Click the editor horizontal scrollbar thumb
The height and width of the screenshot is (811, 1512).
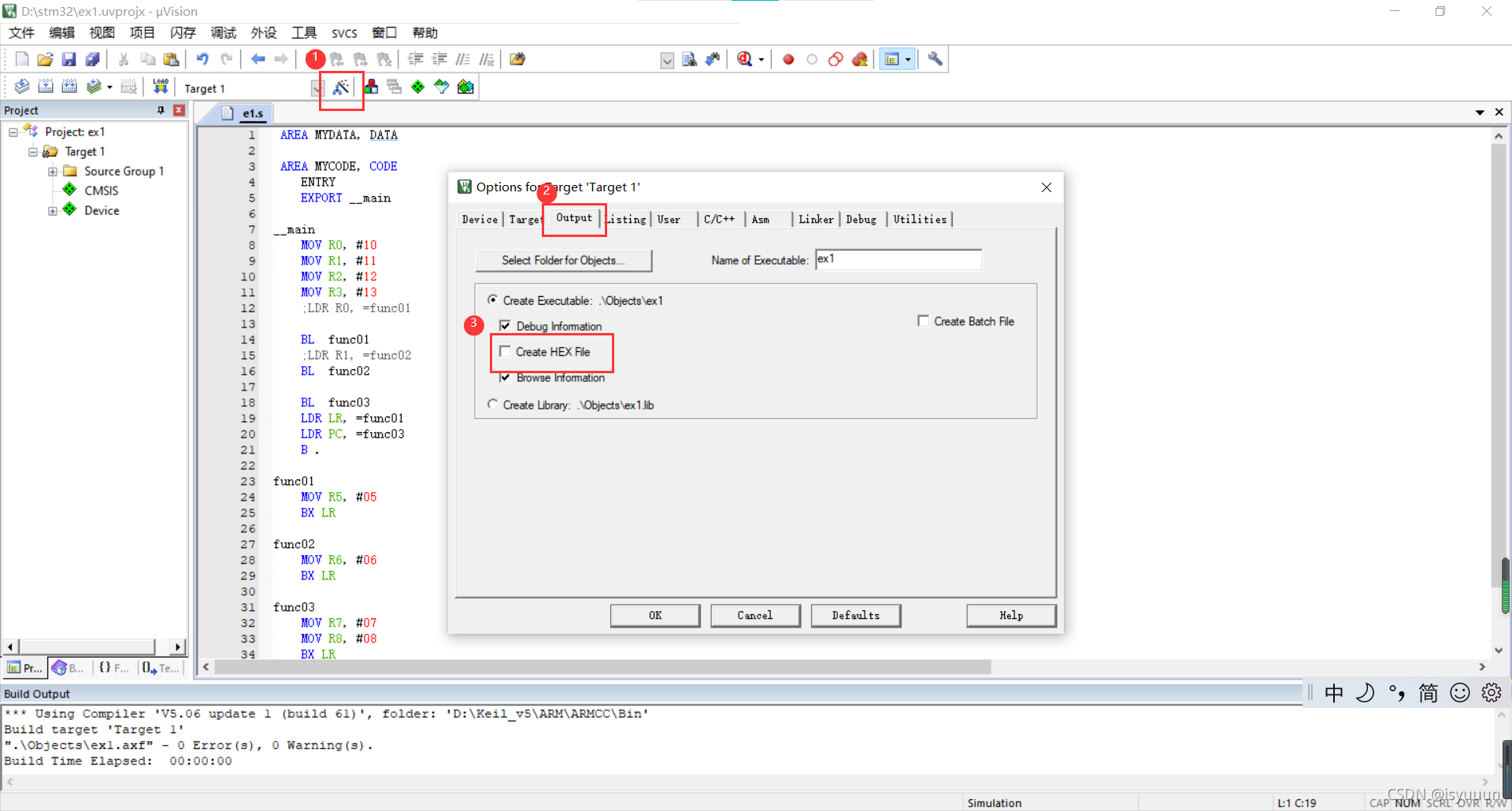click(x=602, y=667)
